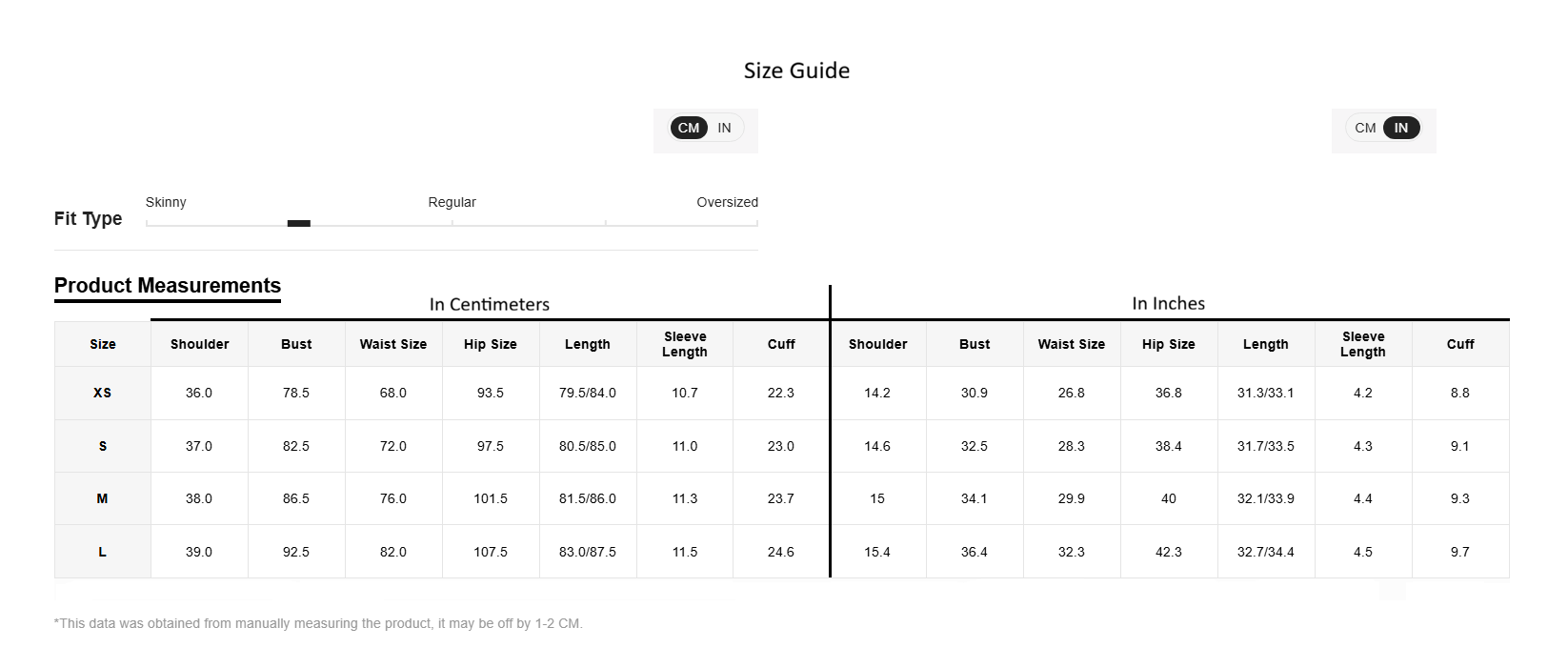
Task: Click the In Inches table heading
Action: pyautogui.click(x=1168, y=303)
